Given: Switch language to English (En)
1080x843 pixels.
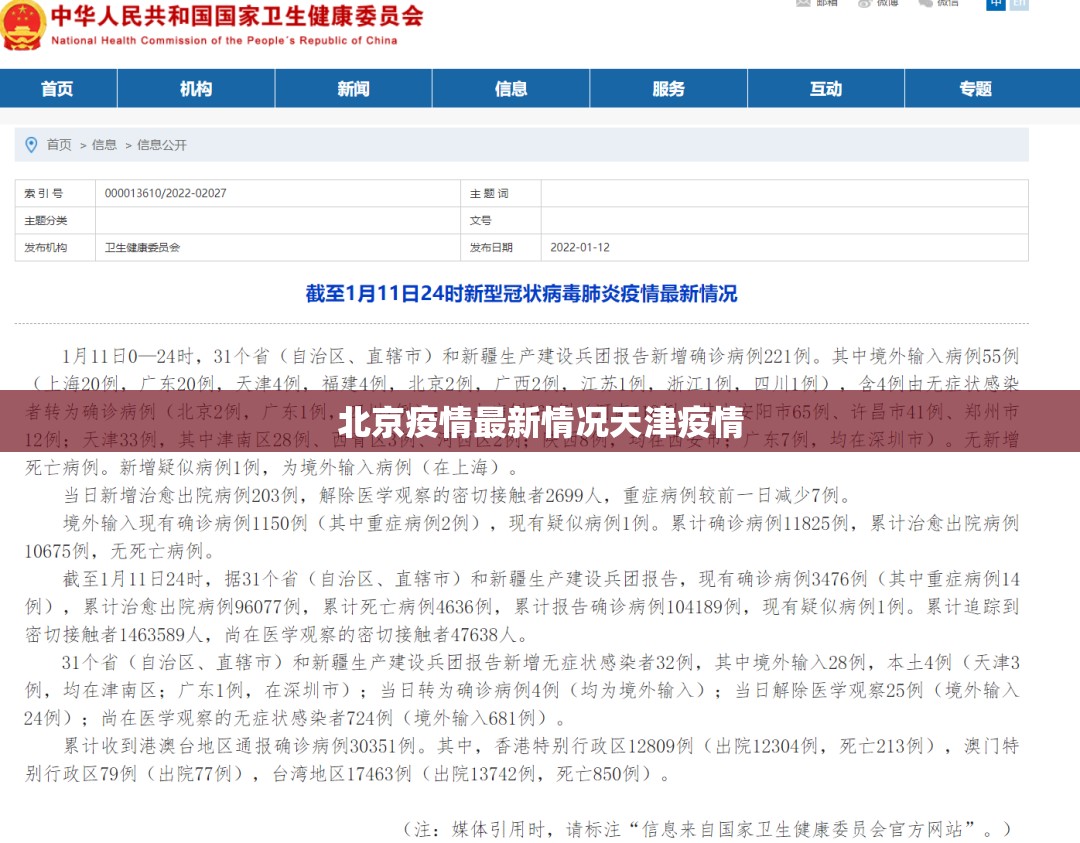Looking at the screenshot, I should [x=1019, y=4].
